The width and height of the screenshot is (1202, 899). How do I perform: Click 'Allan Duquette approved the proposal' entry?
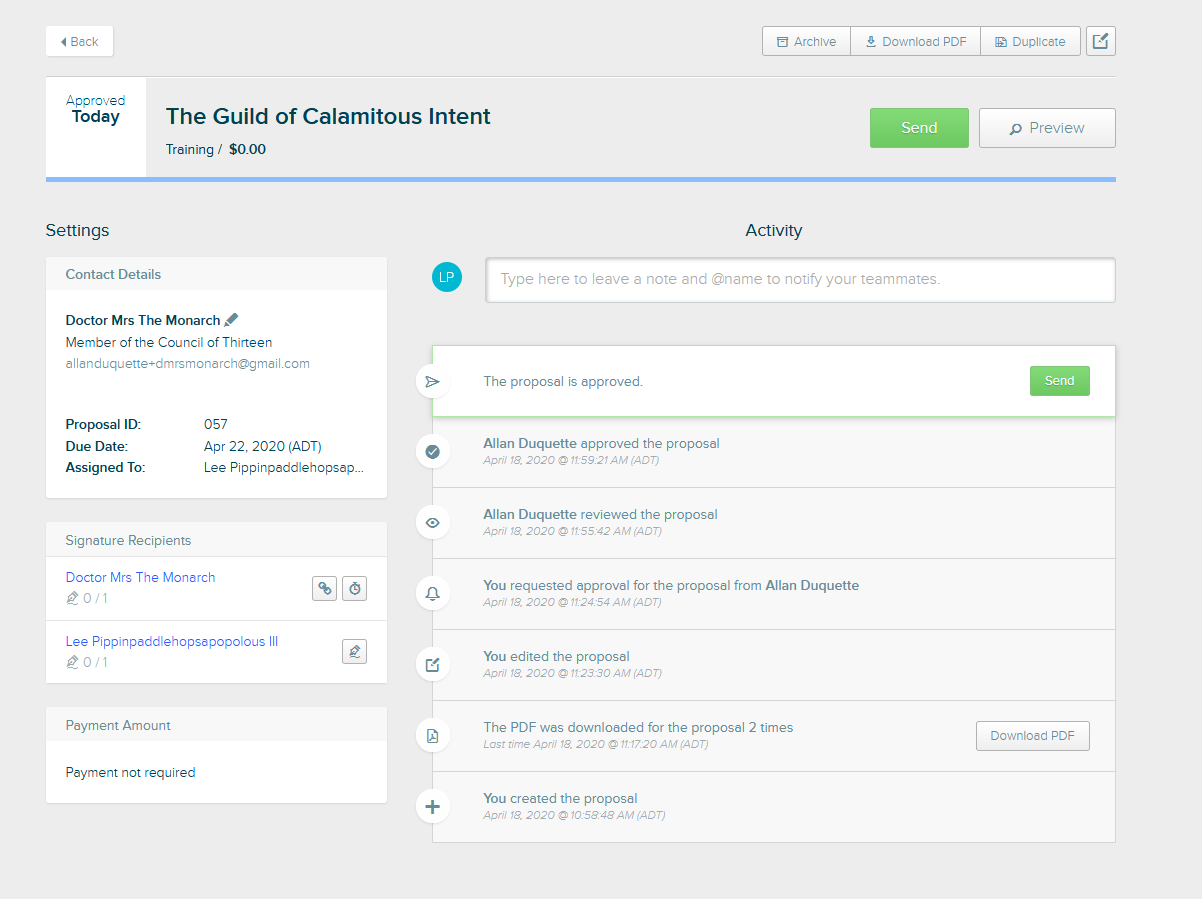tap(601, 443)
